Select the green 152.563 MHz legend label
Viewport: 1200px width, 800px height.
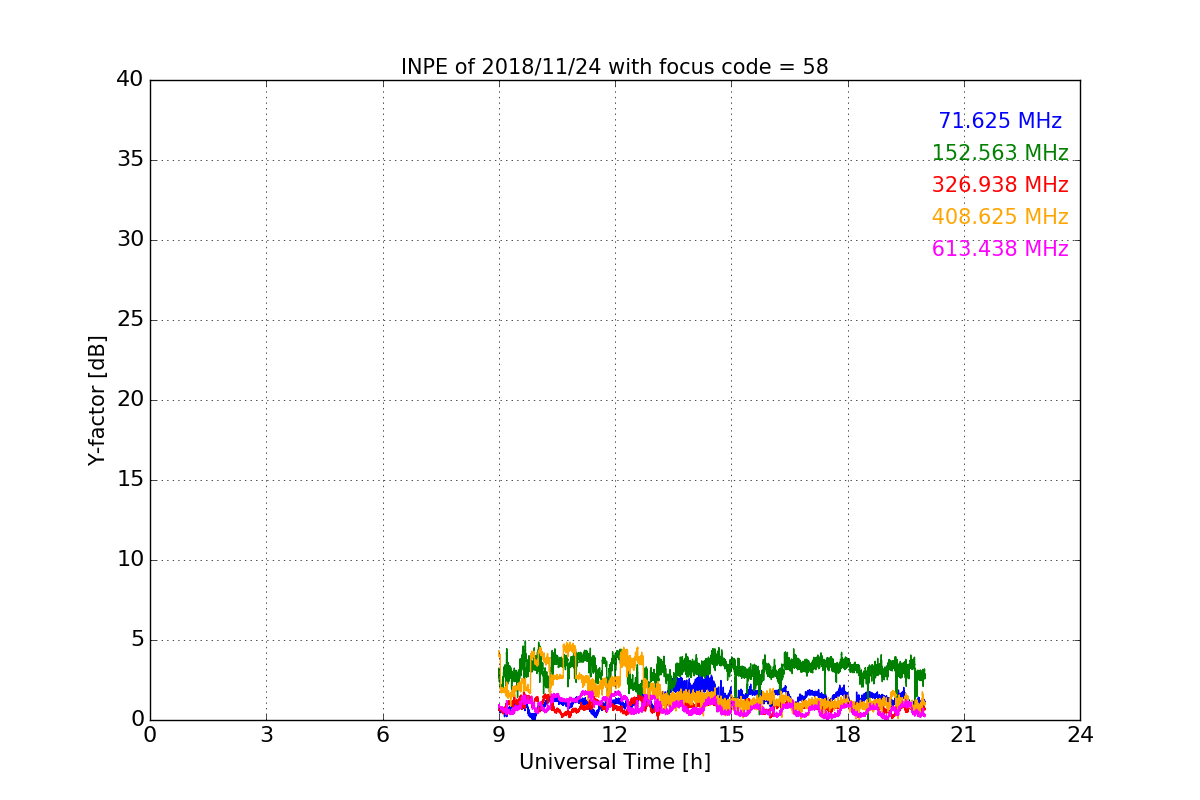1000,153
